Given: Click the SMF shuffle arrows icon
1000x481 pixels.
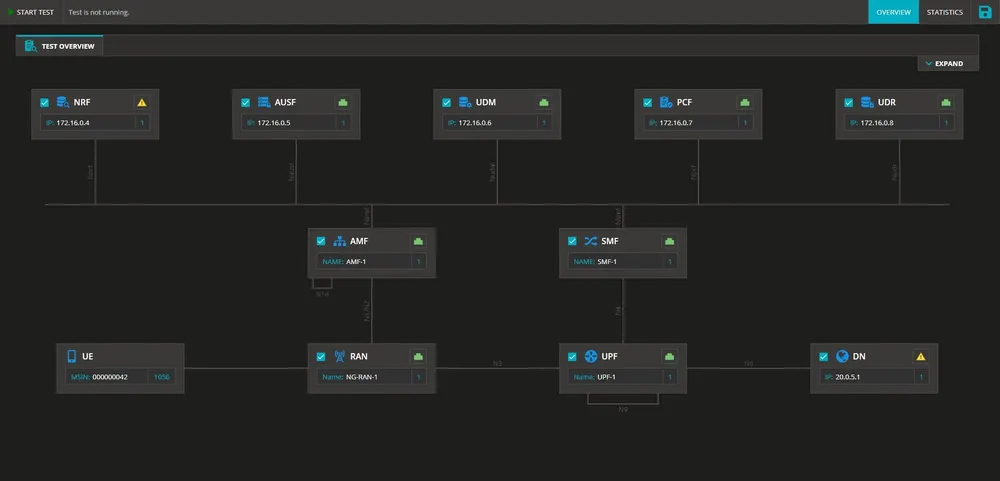Looking at the screenshot, I should point(590,241).
